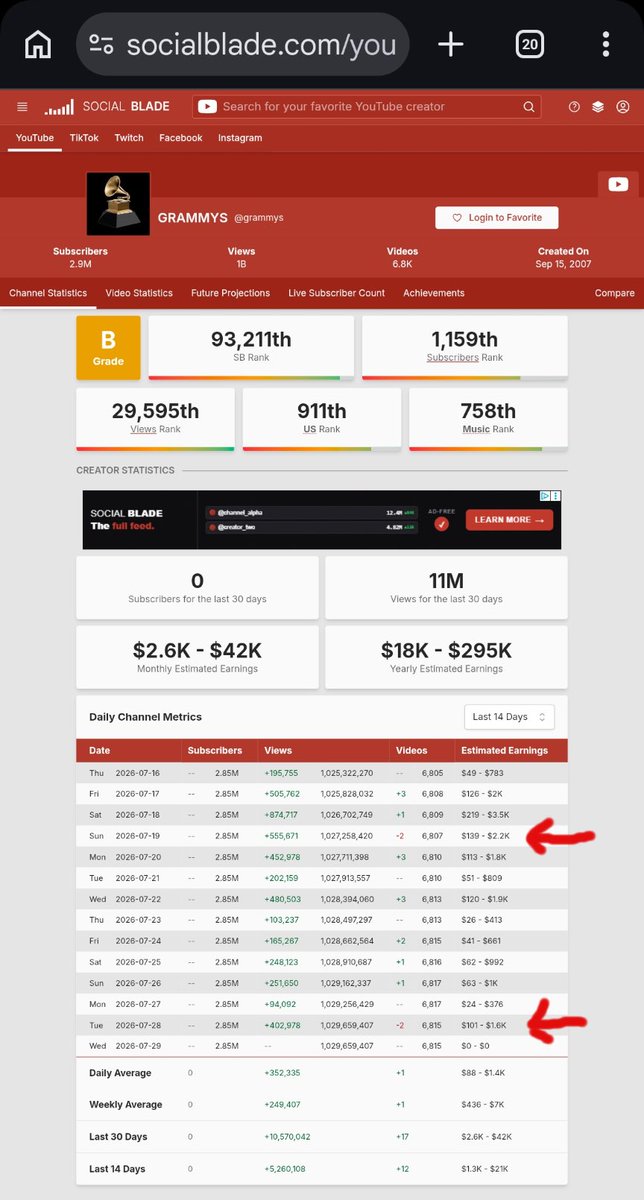Click the socialblade.com address bar
644x1200 pixels.
point(243,44)
